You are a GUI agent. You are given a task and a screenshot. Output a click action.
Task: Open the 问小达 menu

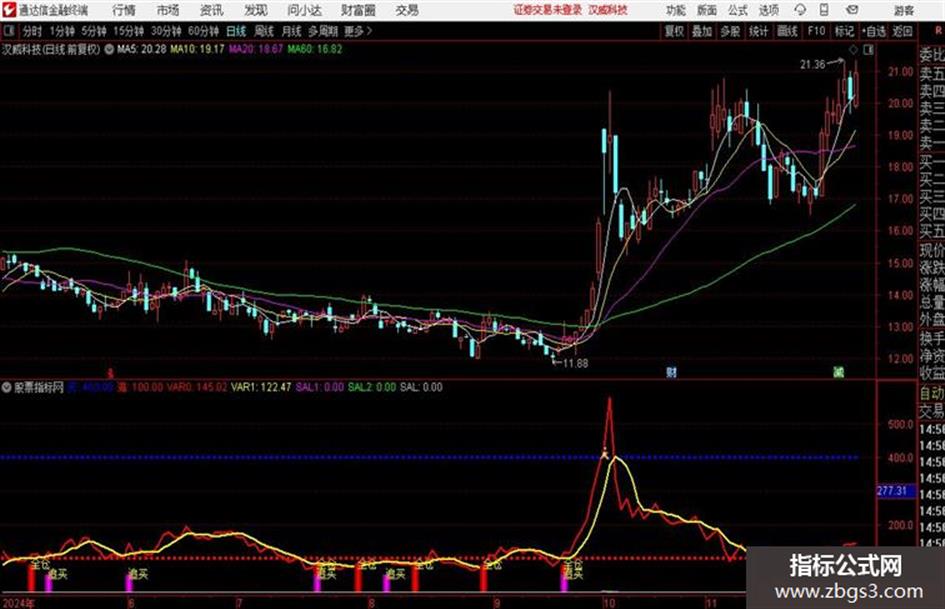[x=304, y=10]
